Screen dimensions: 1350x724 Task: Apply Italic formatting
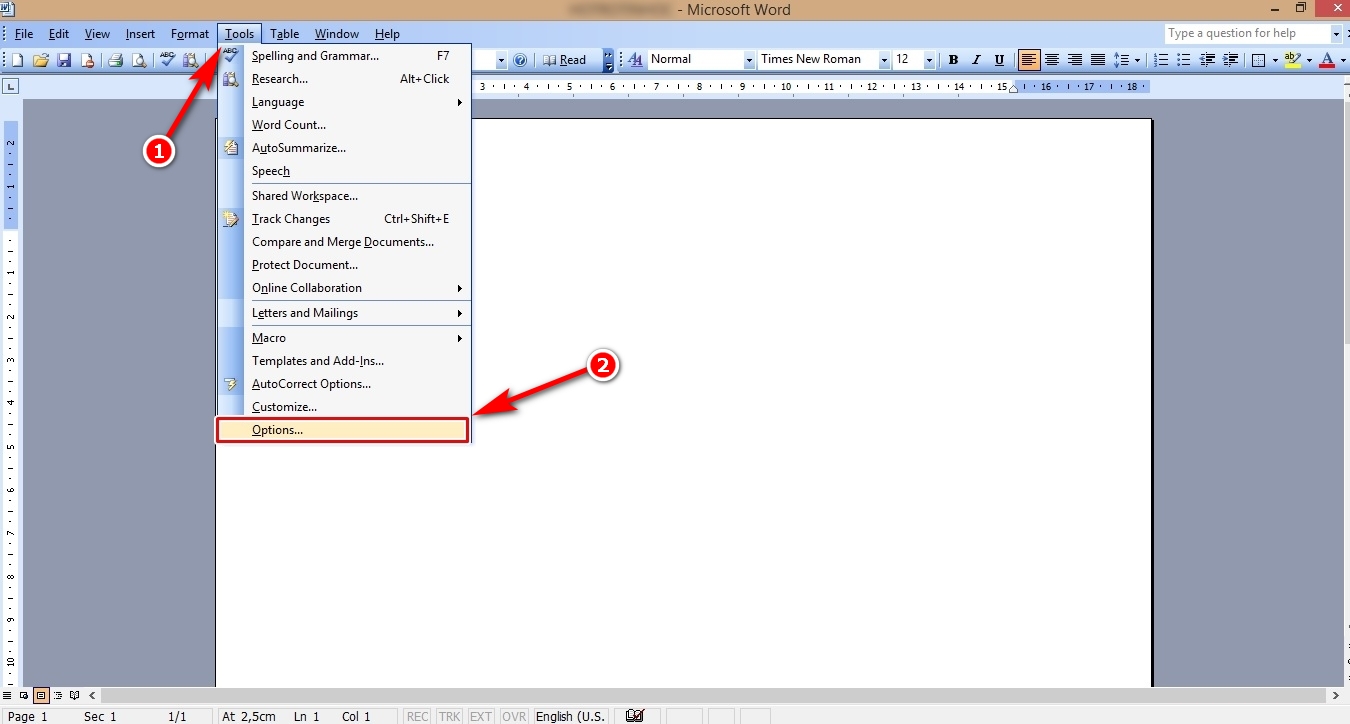(976, 60)
